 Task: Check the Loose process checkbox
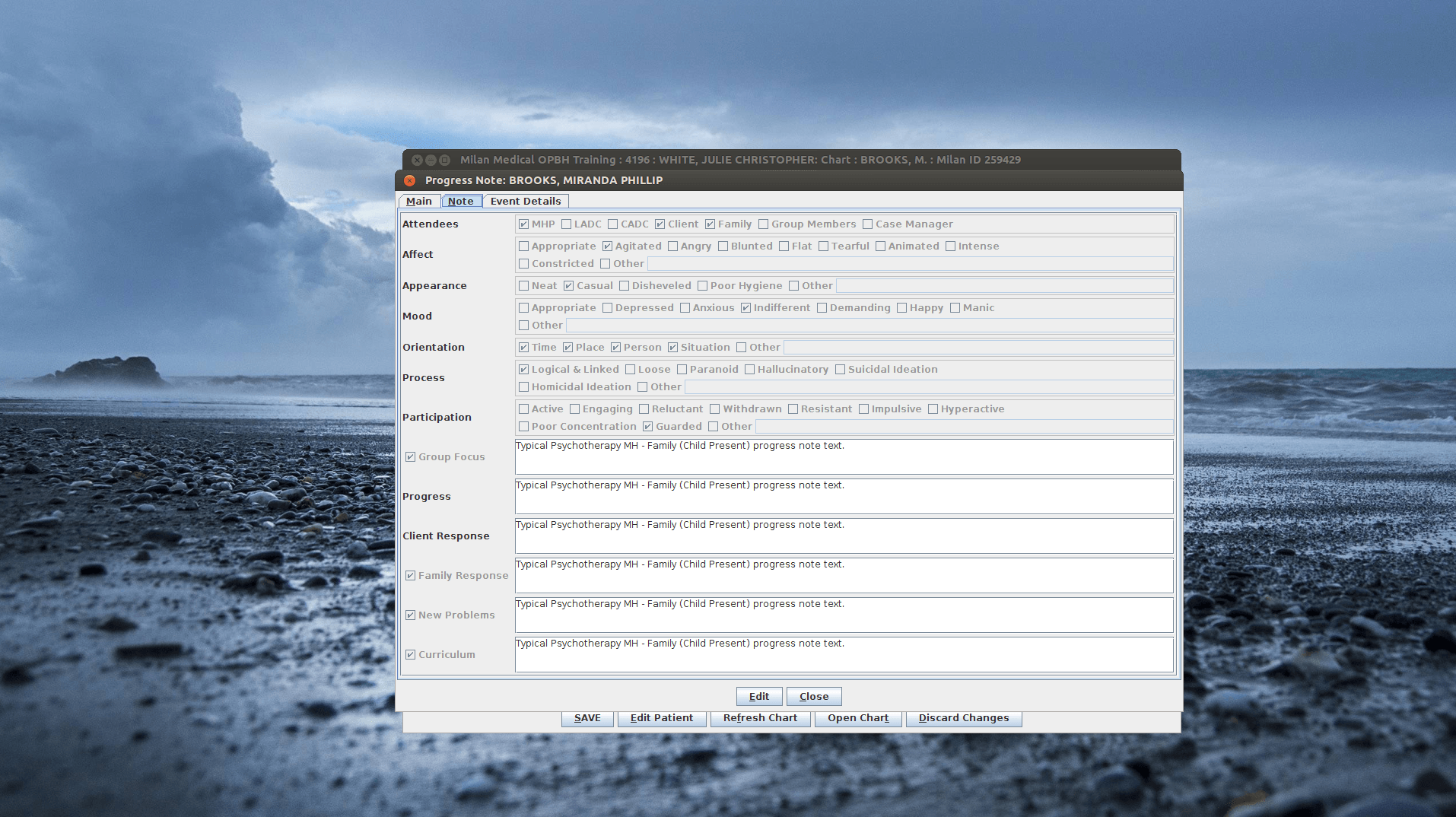point(630,369)
